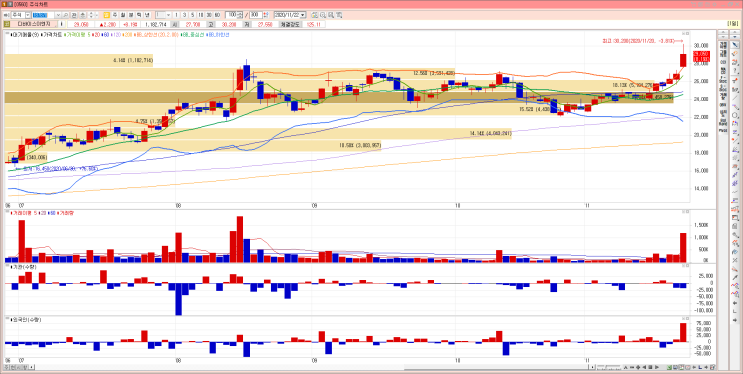Open the stock code history dropdown arrow
The width and height of the screenshot is (743, 374).
point(58,15)
